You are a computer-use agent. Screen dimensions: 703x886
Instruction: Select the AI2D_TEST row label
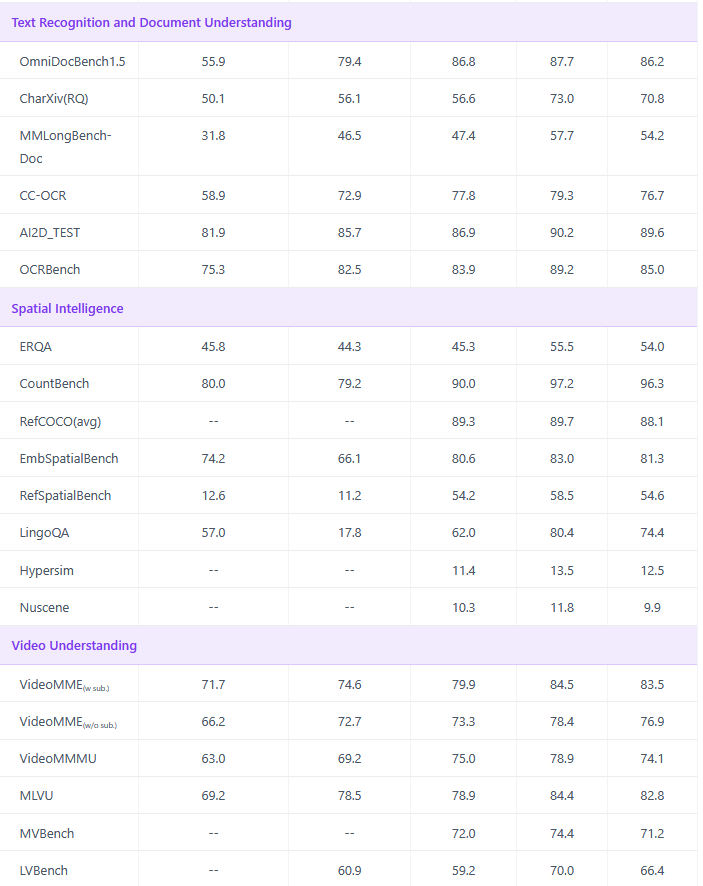tap(50, 232)
